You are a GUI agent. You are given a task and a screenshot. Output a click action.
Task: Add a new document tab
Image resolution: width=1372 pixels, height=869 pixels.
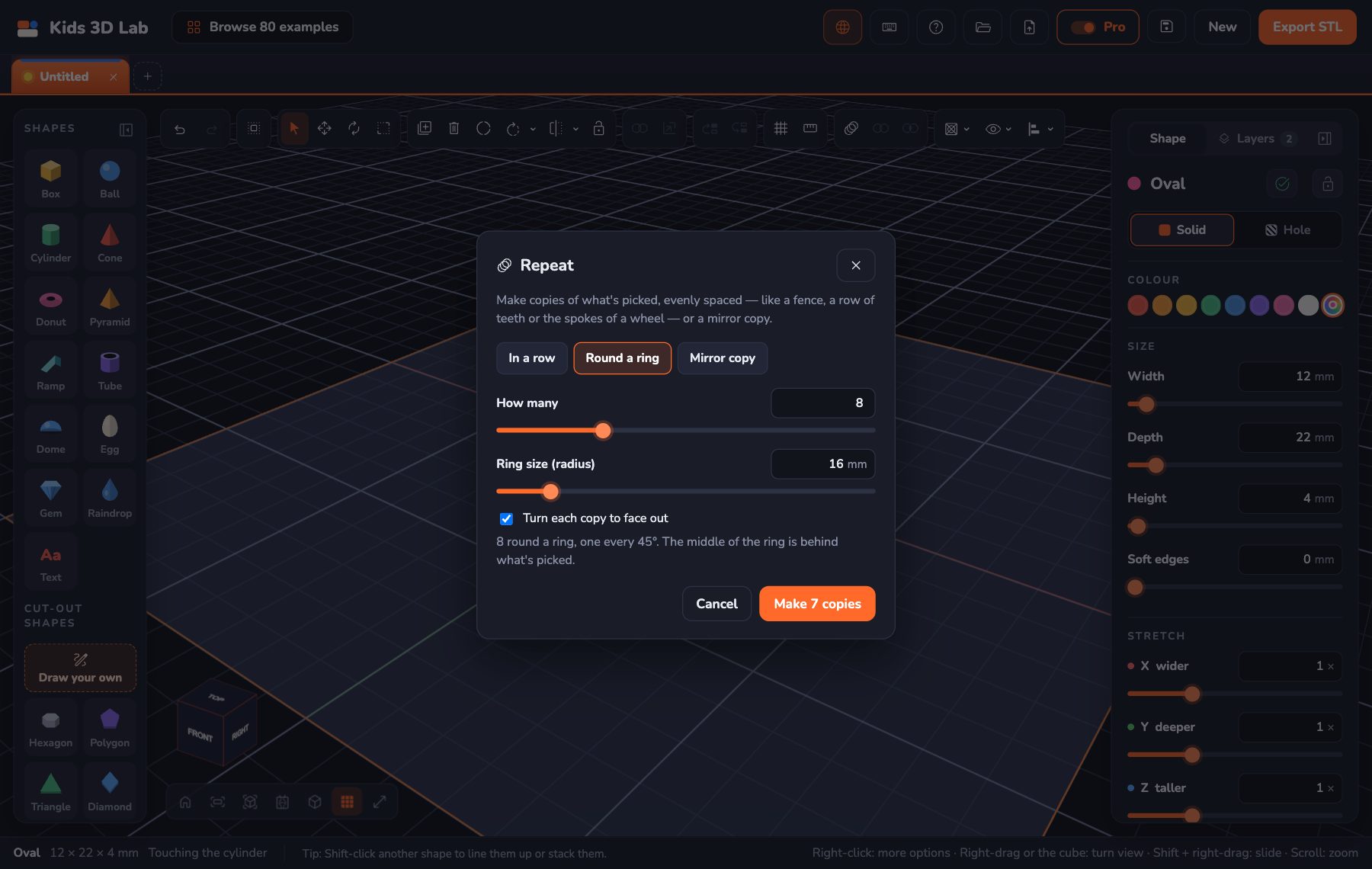point(148,76)
